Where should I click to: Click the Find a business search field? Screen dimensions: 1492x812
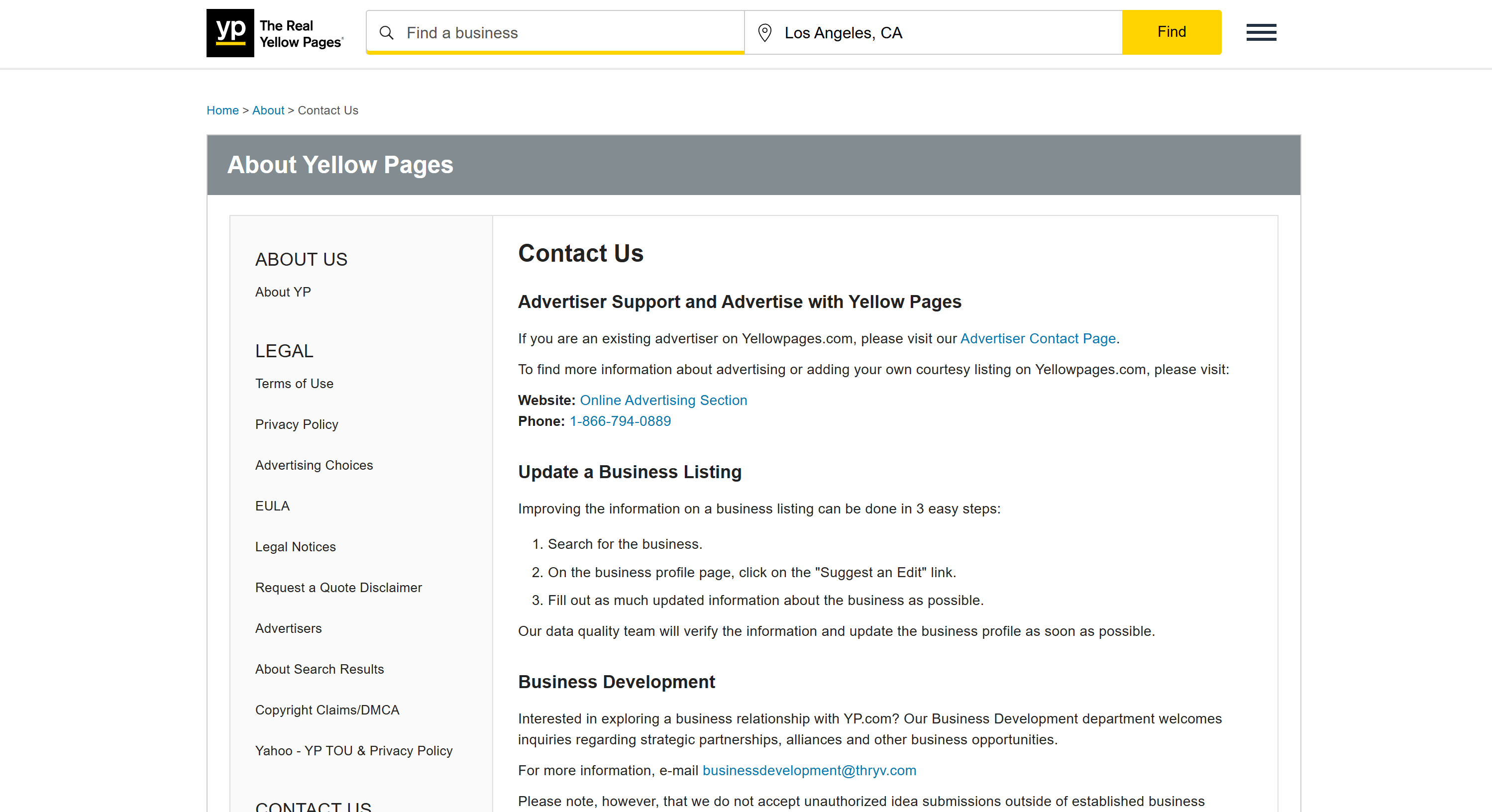550,32
